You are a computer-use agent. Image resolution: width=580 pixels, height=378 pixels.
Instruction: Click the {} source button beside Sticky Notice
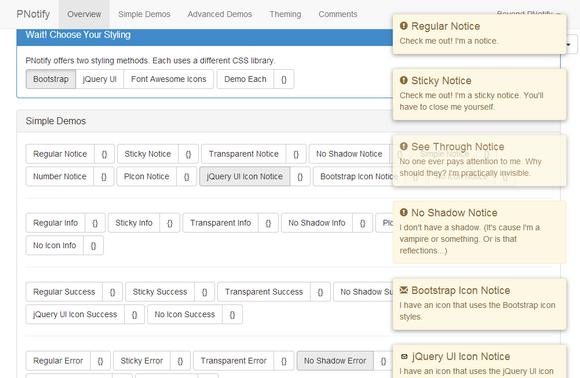188,154
